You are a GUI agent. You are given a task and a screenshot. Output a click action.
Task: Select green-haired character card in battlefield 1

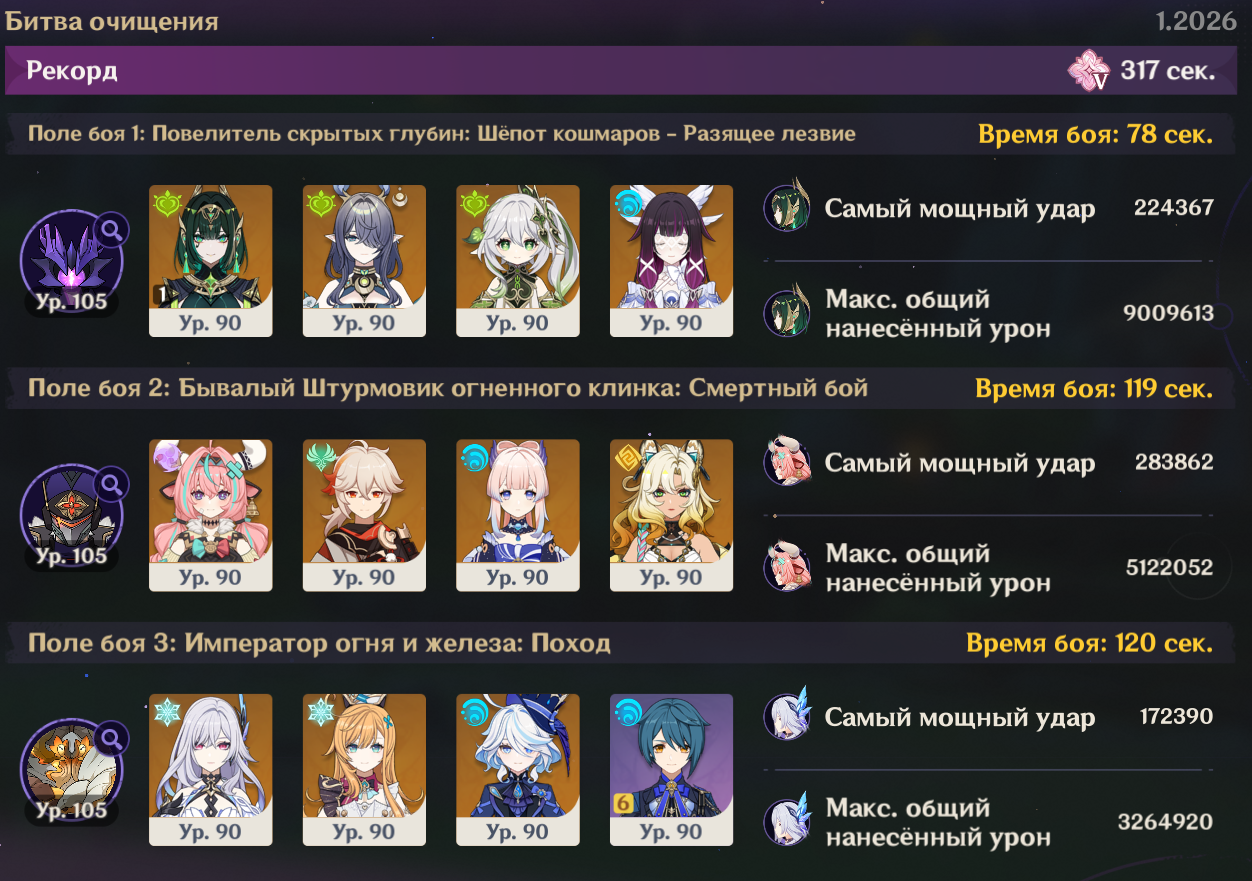click(211, 260)
